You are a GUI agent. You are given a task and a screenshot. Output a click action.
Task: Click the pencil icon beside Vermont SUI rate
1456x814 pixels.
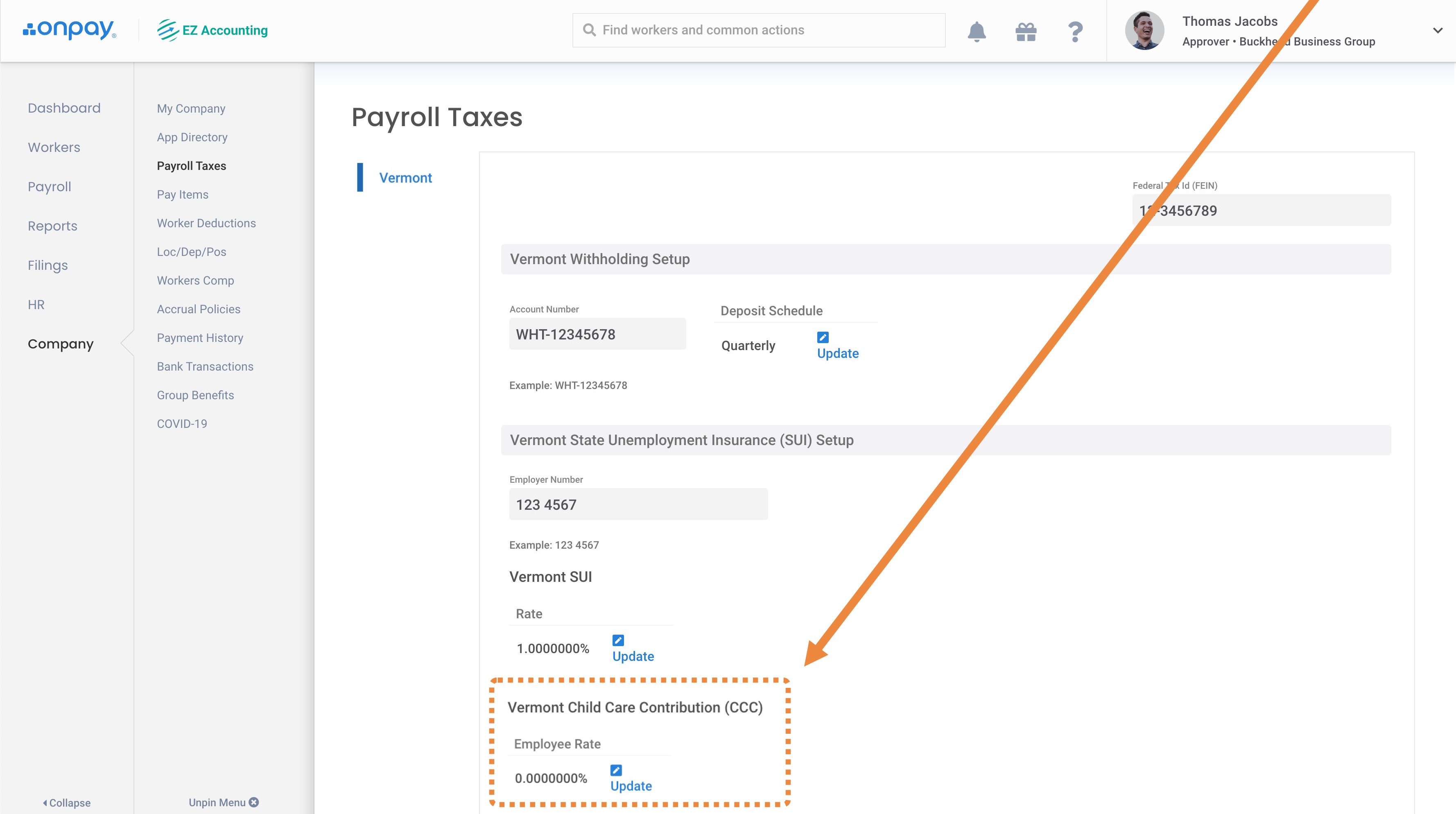coord(618,640)
